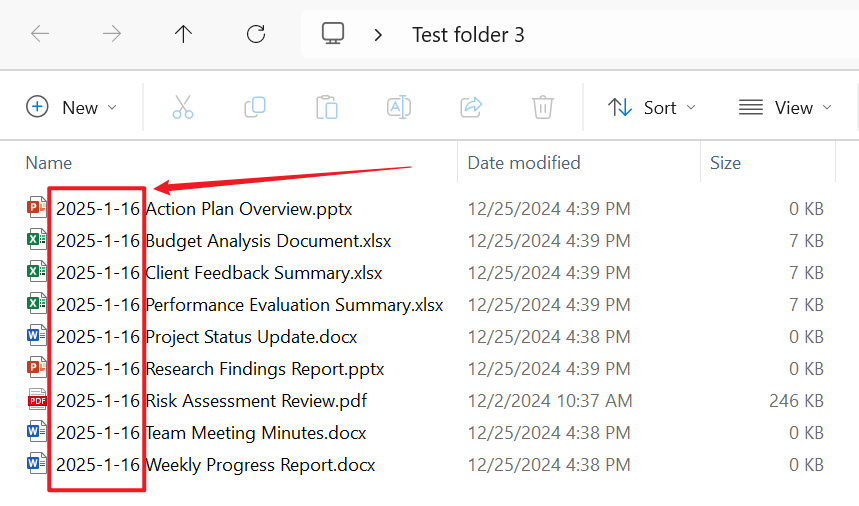Click Test folder 3 in address bar
Viewport: 859px width, 506px height.
468,35
